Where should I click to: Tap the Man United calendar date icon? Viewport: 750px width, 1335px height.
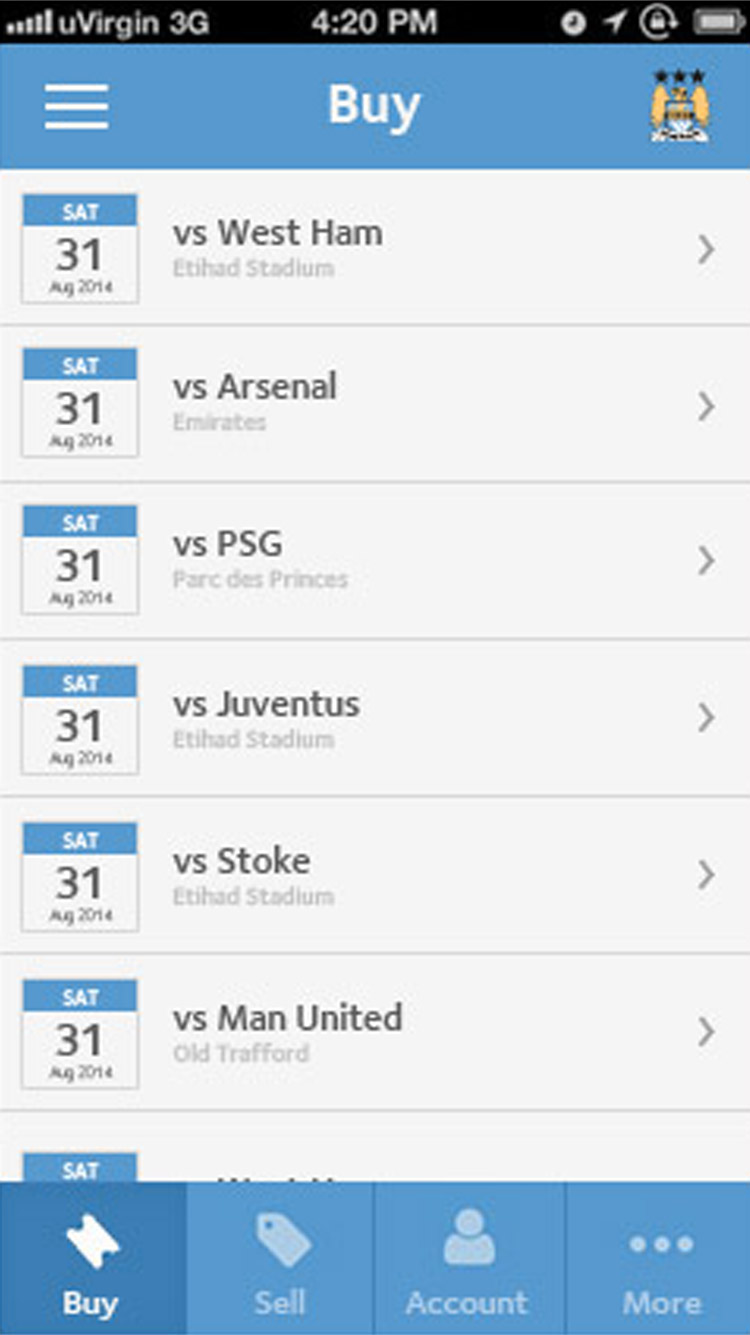(x=80, y=1034)
